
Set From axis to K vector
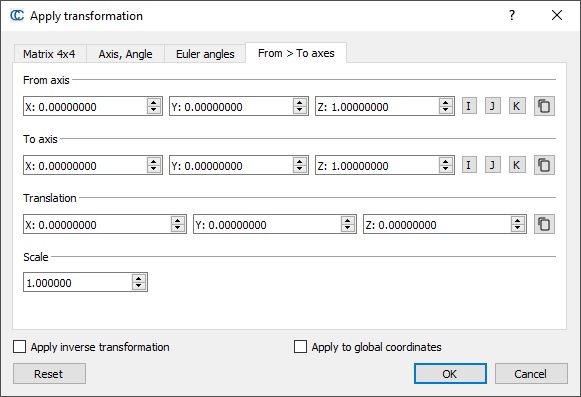pos(517,106)
